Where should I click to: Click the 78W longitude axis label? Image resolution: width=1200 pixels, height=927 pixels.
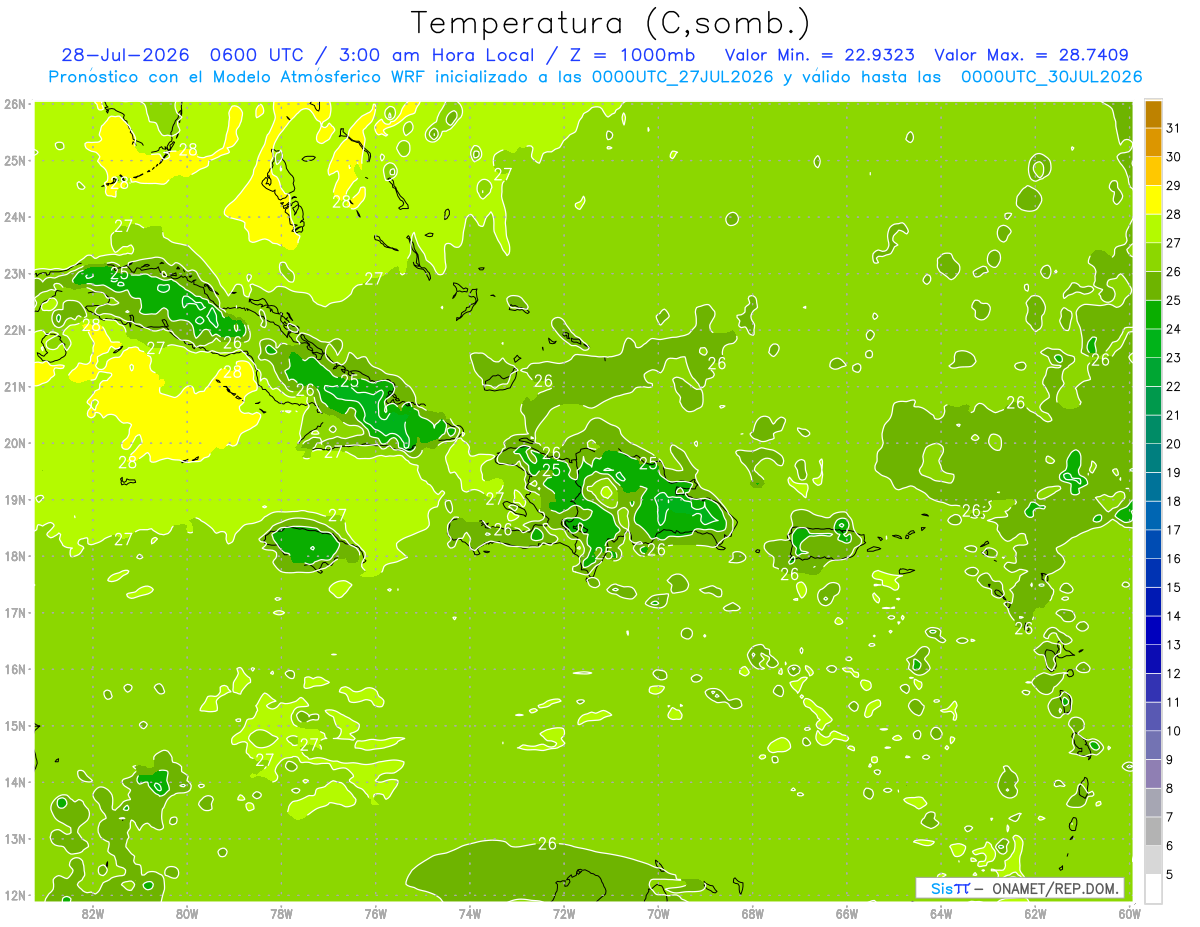point(281,914)
